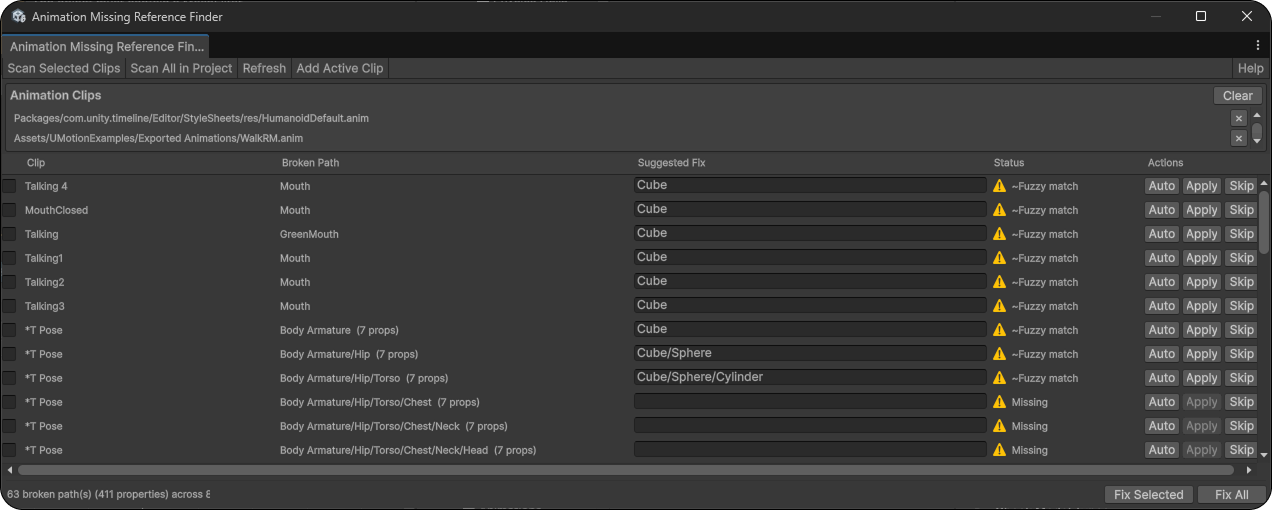The width and height of the screenshot is (1272, 510).
Task: Click the GreenMouth broken path text
Action: (309, 234)
